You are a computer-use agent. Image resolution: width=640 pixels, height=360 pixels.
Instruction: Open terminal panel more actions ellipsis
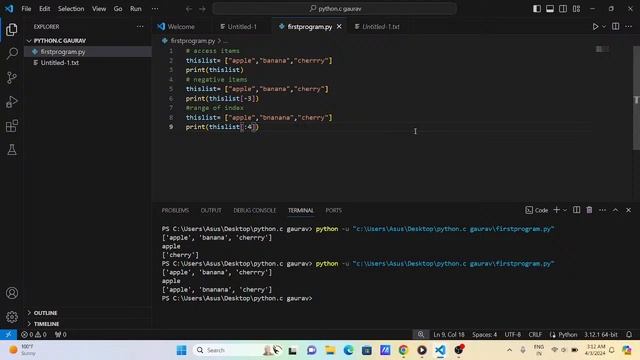(602, 210)
